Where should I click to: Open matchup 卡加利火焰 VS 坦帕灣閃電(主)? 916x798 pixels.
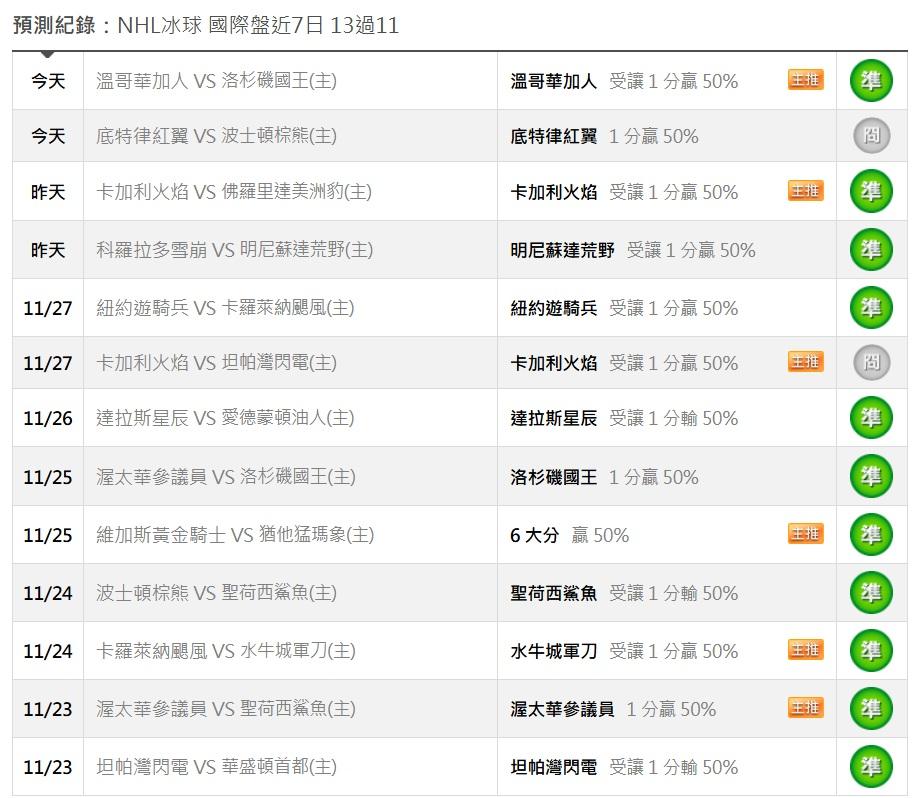coord(217,362)
